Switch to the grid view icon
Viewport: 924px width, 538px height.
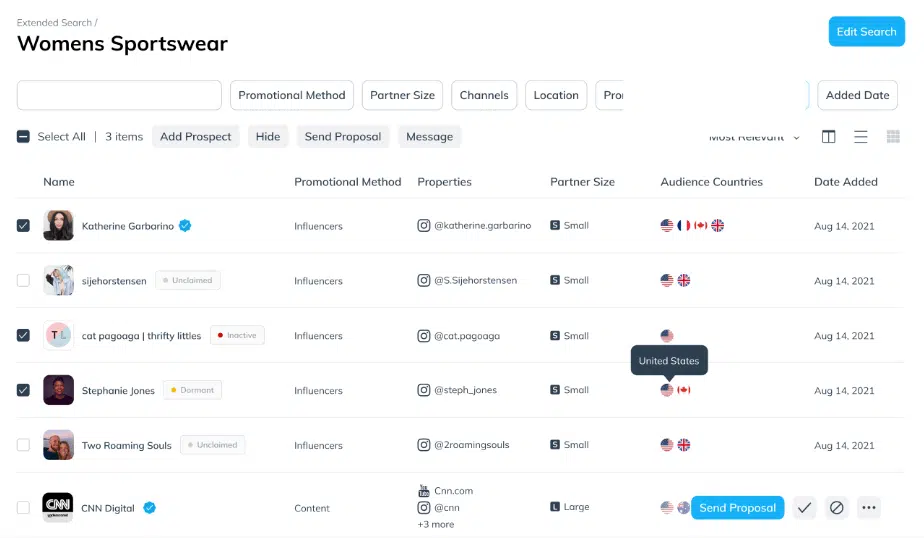pos(893,137)
